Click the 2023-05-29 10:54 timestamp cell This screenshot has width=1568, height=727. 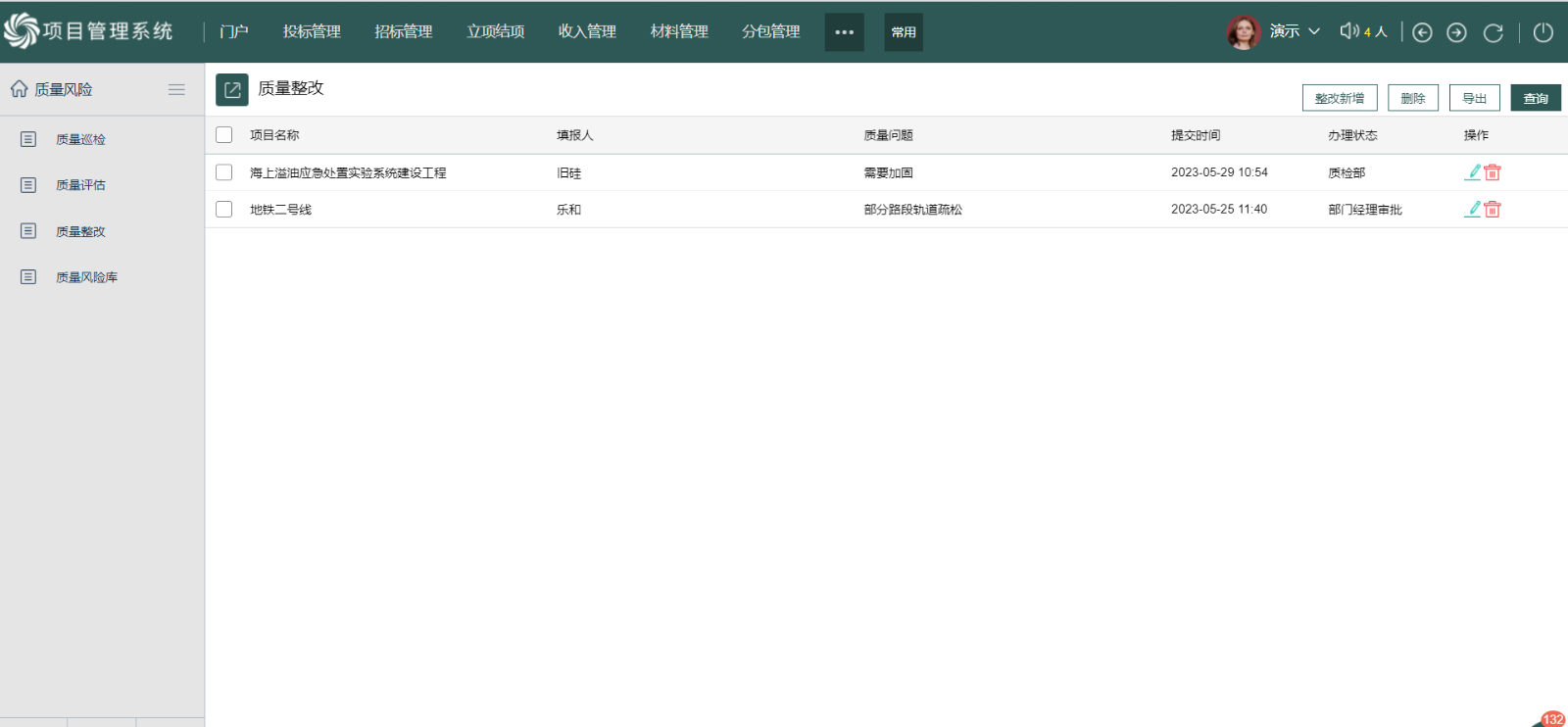pyautogui.click(x=1219, y=172)
